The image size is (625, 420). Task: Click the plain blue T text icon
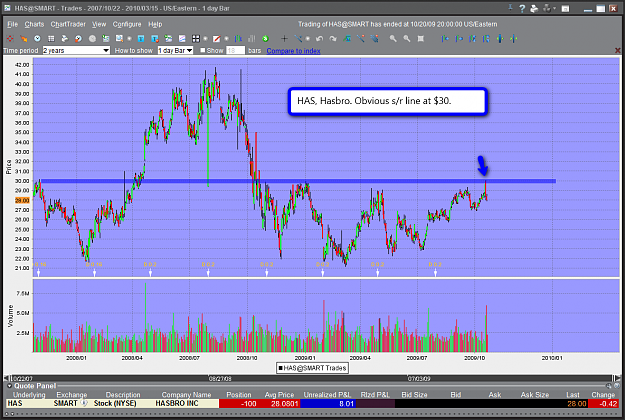(x=141, y=39)
